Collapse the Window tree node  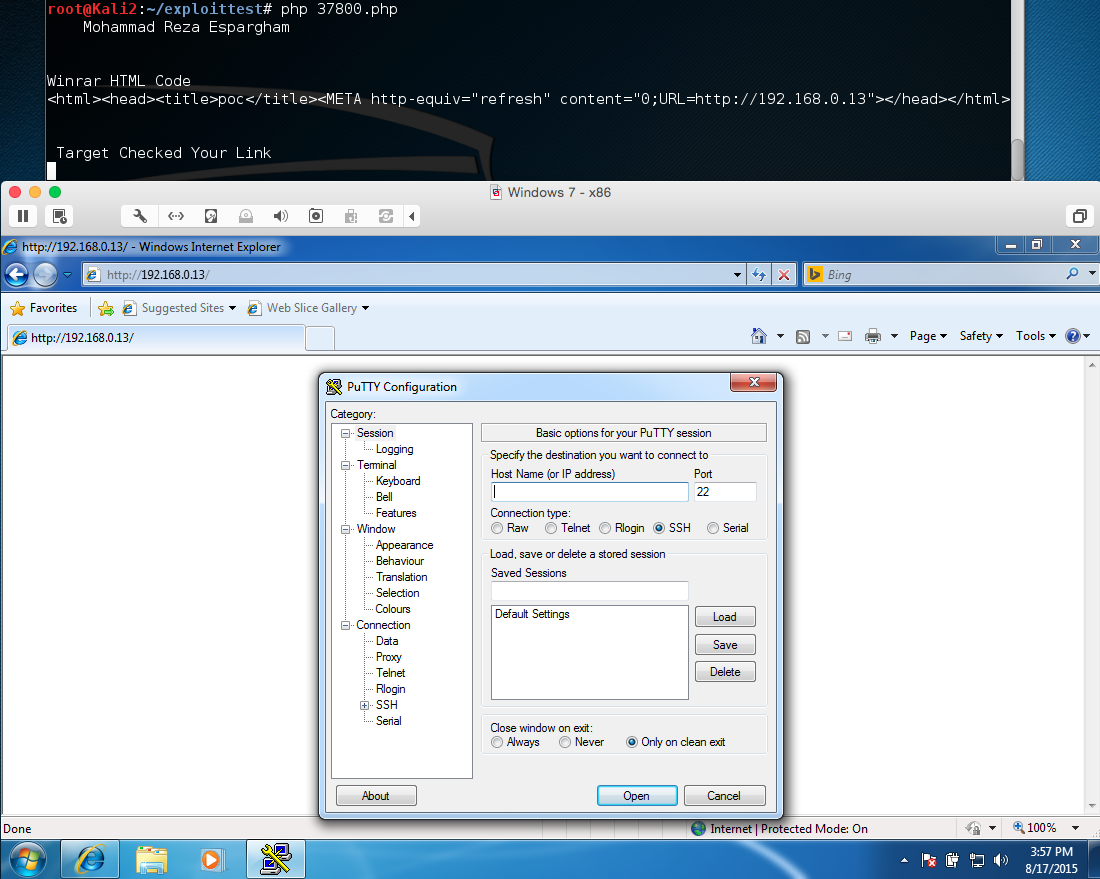pyautogui.click(x=345, y=530)
